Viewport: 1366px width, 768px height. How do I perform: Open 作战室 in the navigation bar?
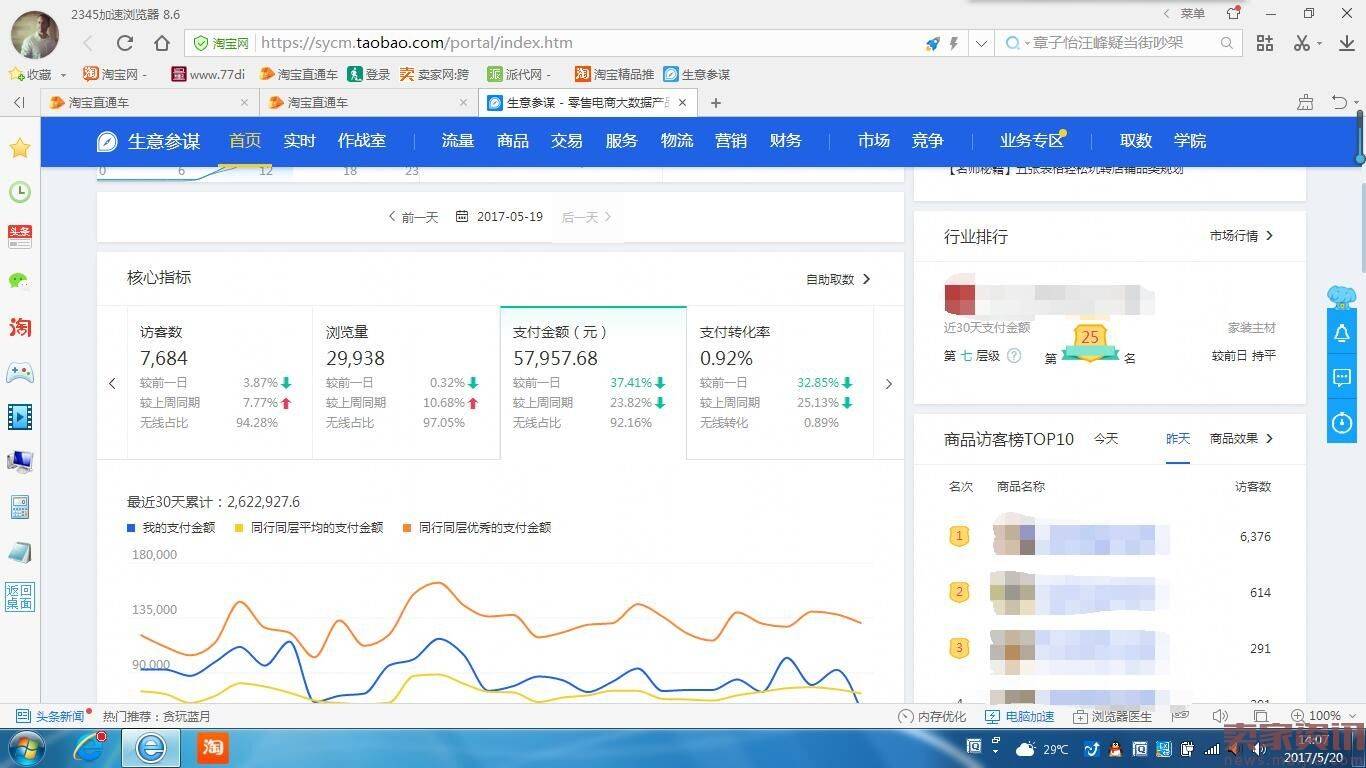pyautogui.click(x=361, y=141)
